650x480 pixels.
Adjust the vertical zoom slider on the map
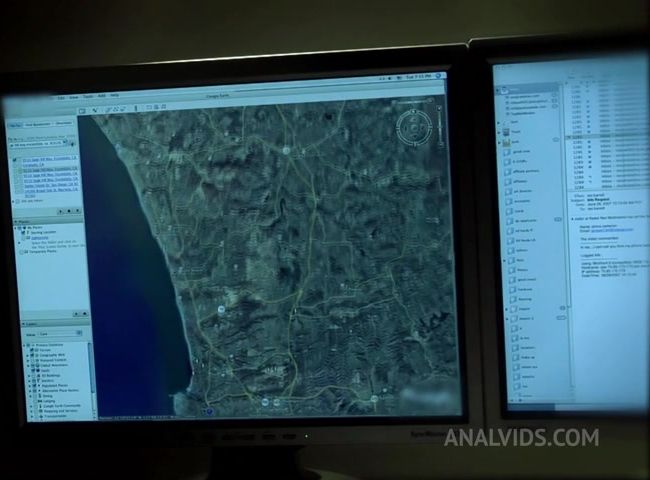[x=440, y=126]
